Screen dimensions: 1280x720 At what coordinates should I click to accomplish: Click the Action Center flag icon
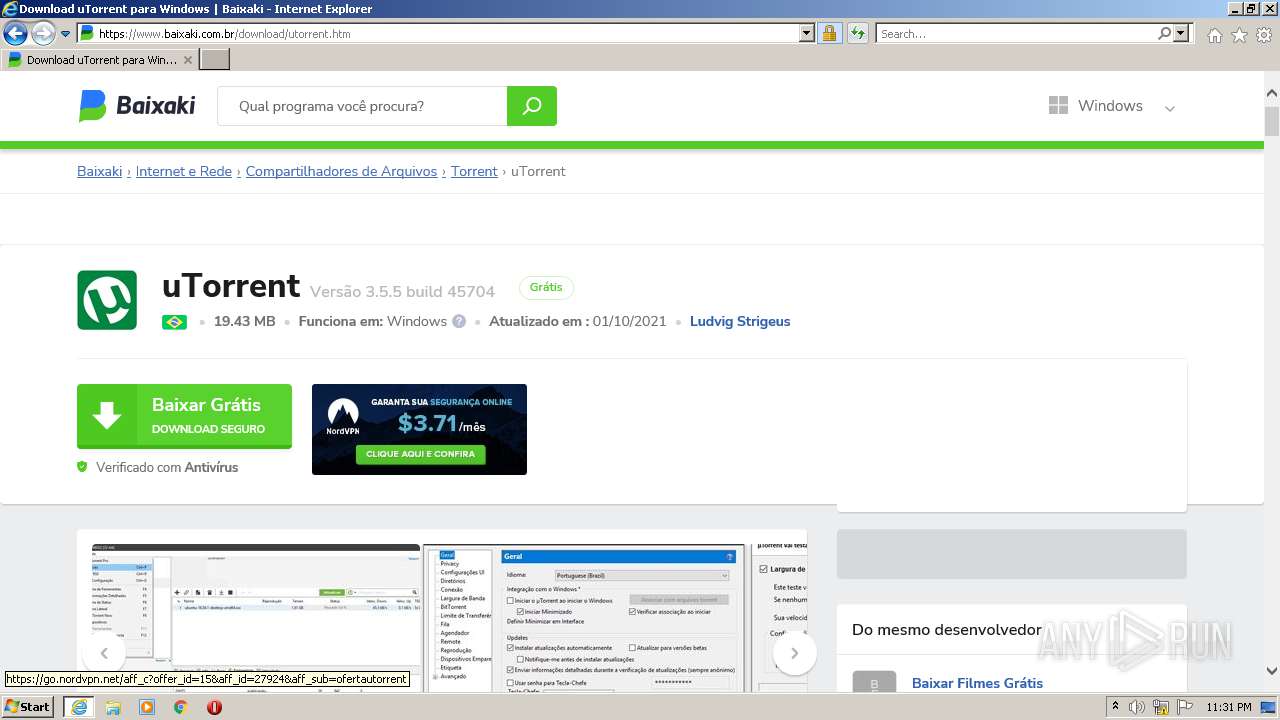[x=1183, y=707]
